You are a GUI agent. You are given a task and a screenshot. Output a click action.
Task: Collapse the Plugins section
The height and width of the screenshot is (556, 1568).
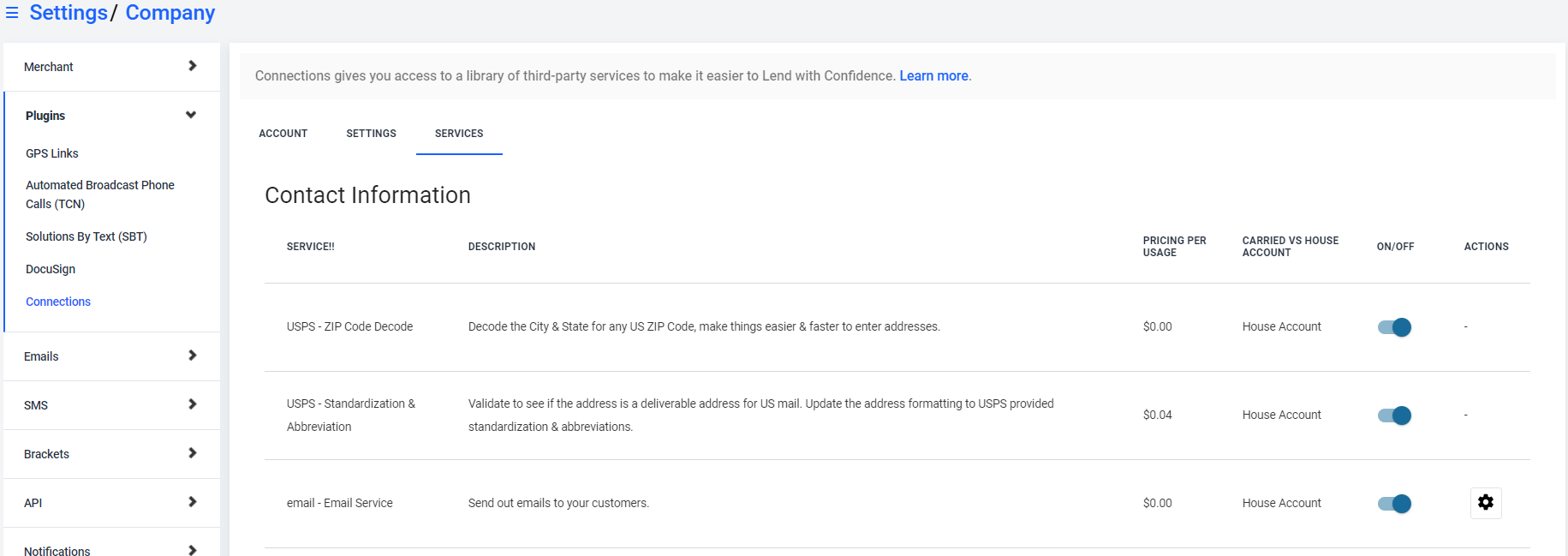tap(111, 116)
